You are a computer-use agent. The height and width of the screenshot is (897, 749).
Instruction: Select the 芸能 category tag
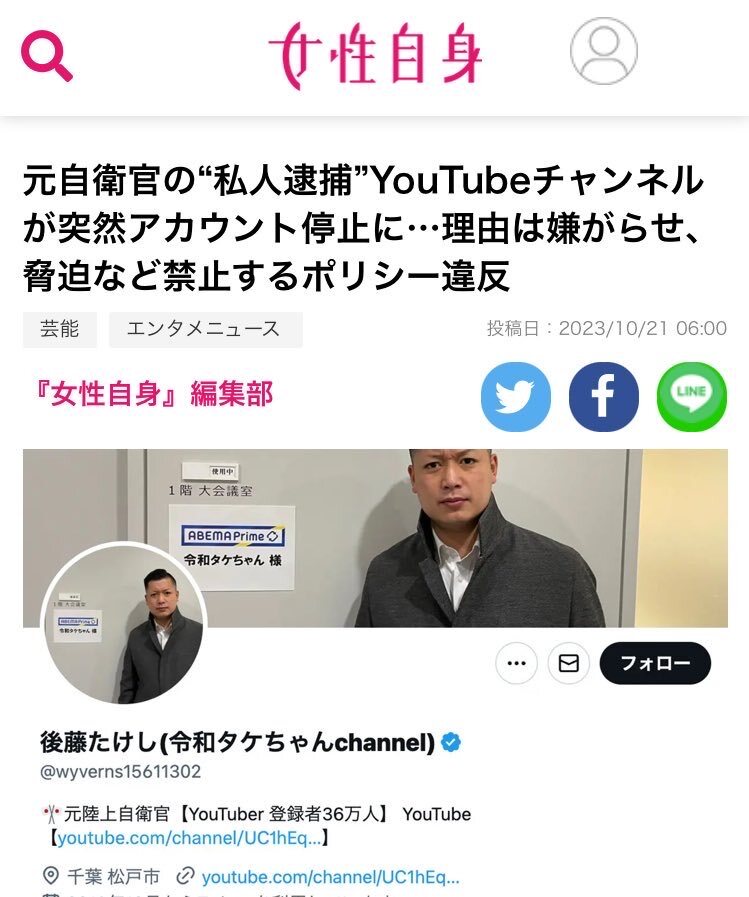60,330
